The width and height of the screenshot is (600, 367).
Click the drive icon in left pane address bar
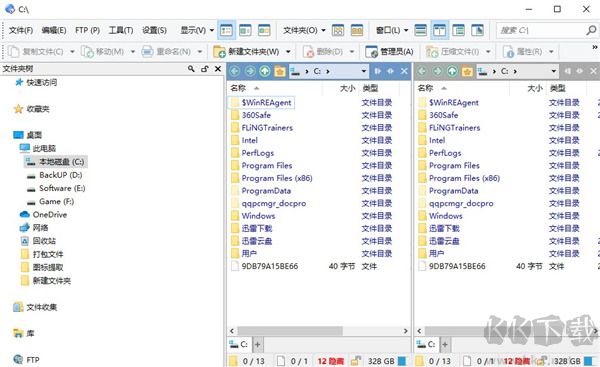295,71
